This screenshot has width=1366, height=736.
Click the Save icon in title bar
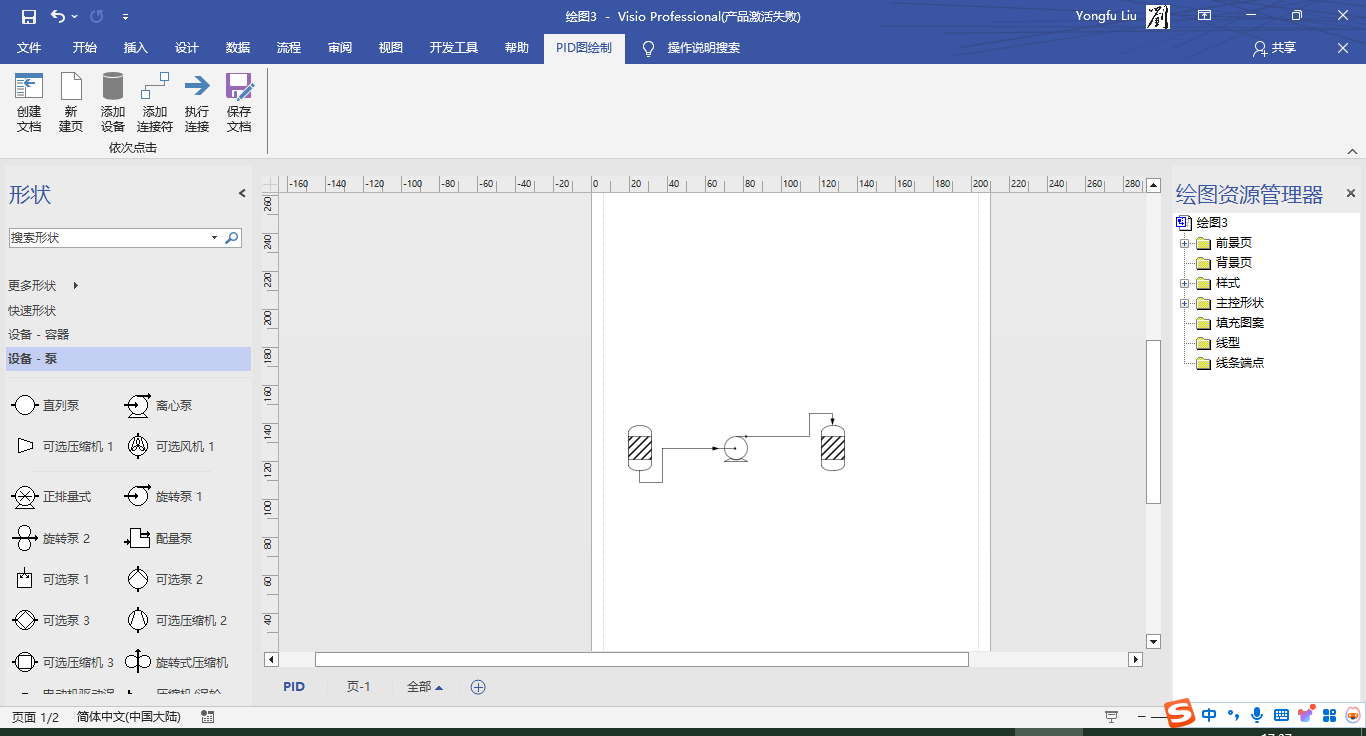click(x=28, y=16)
